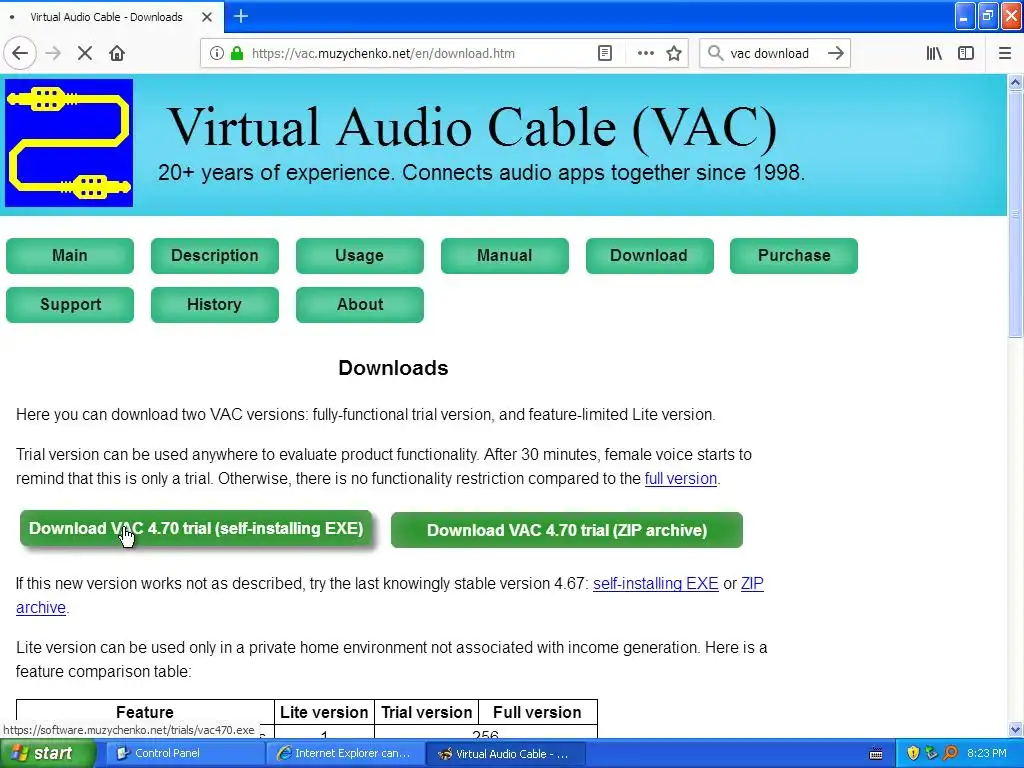Open the About page
Viewport: 1024px width, 768px height.
[360, 304]
